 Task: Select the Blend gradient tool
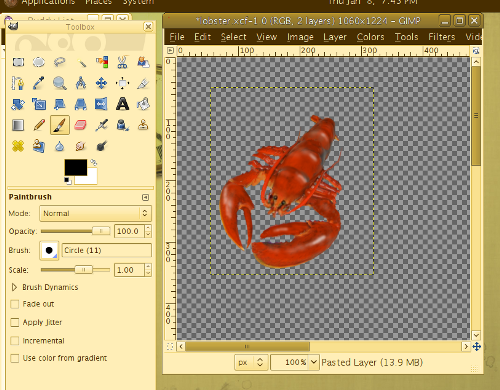point(18,125)
